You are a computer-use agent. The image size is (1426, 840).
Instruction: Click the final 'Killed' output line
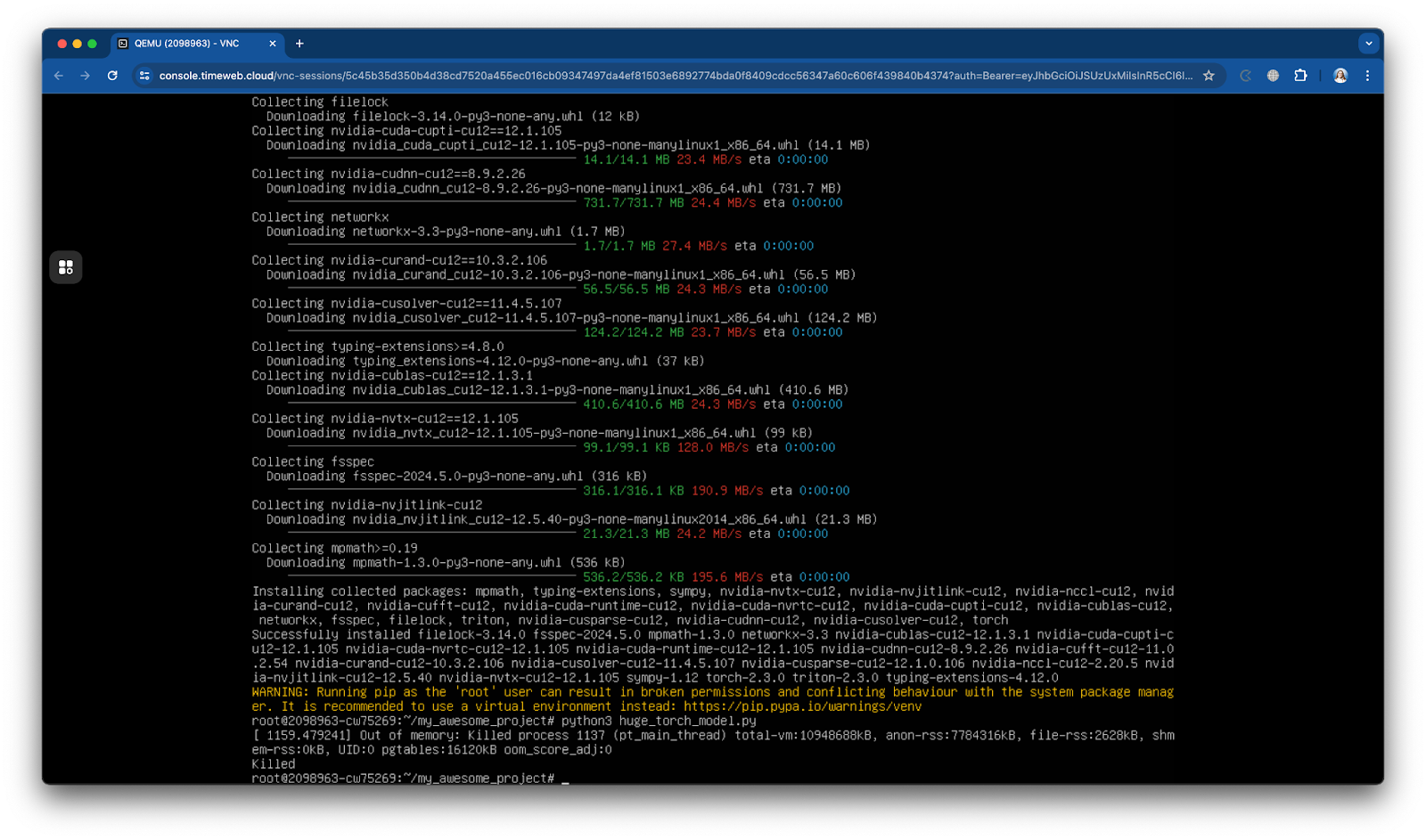tap(273, 763)
